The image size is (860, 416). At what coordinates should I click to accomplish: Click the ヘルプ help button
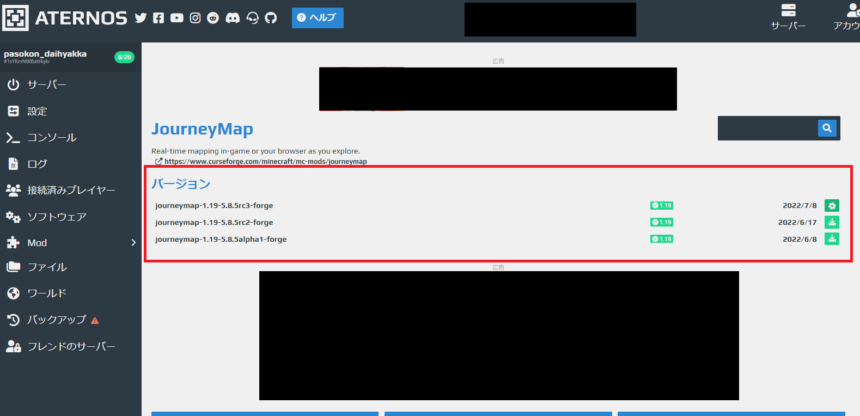(318, 18)
